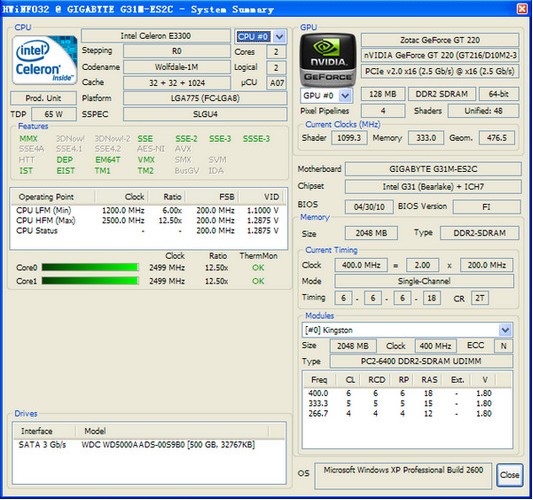The height and width of the screenshot is (500, 533).
Task: Click the BIOS date 04/30/10 field
Action: coord(369,207)
